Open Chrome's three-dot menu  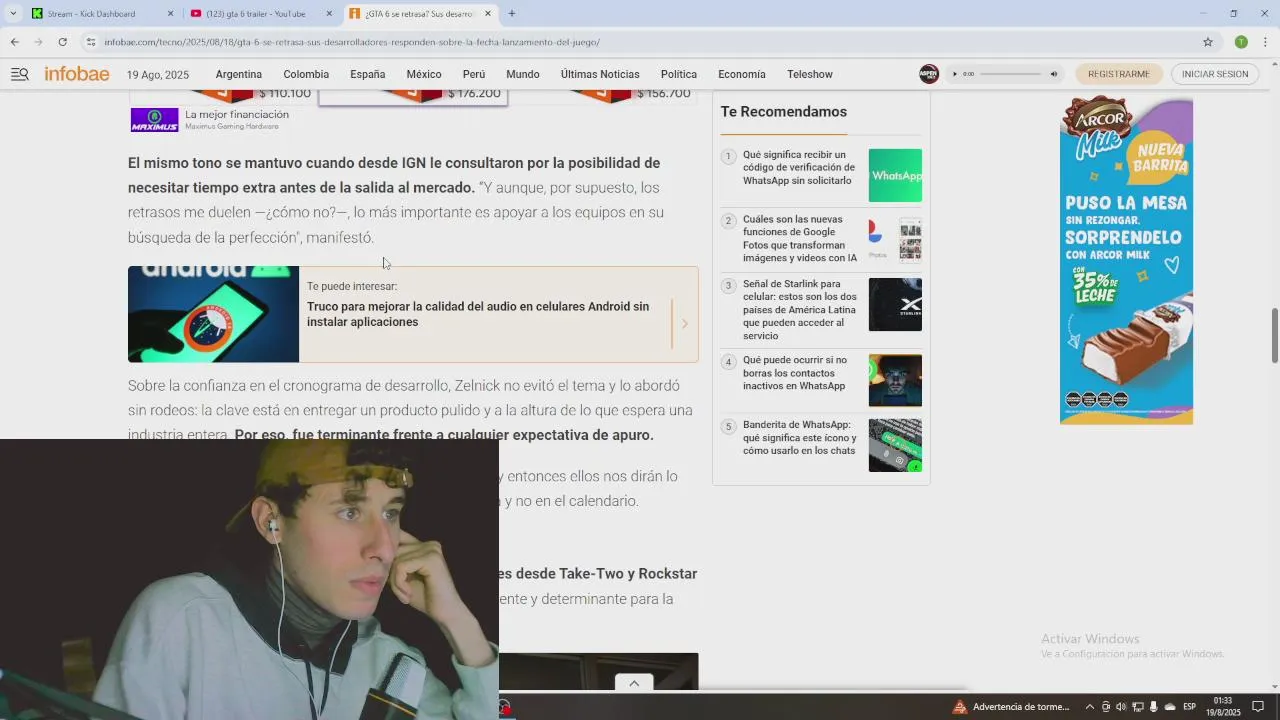pos(1266,42)
